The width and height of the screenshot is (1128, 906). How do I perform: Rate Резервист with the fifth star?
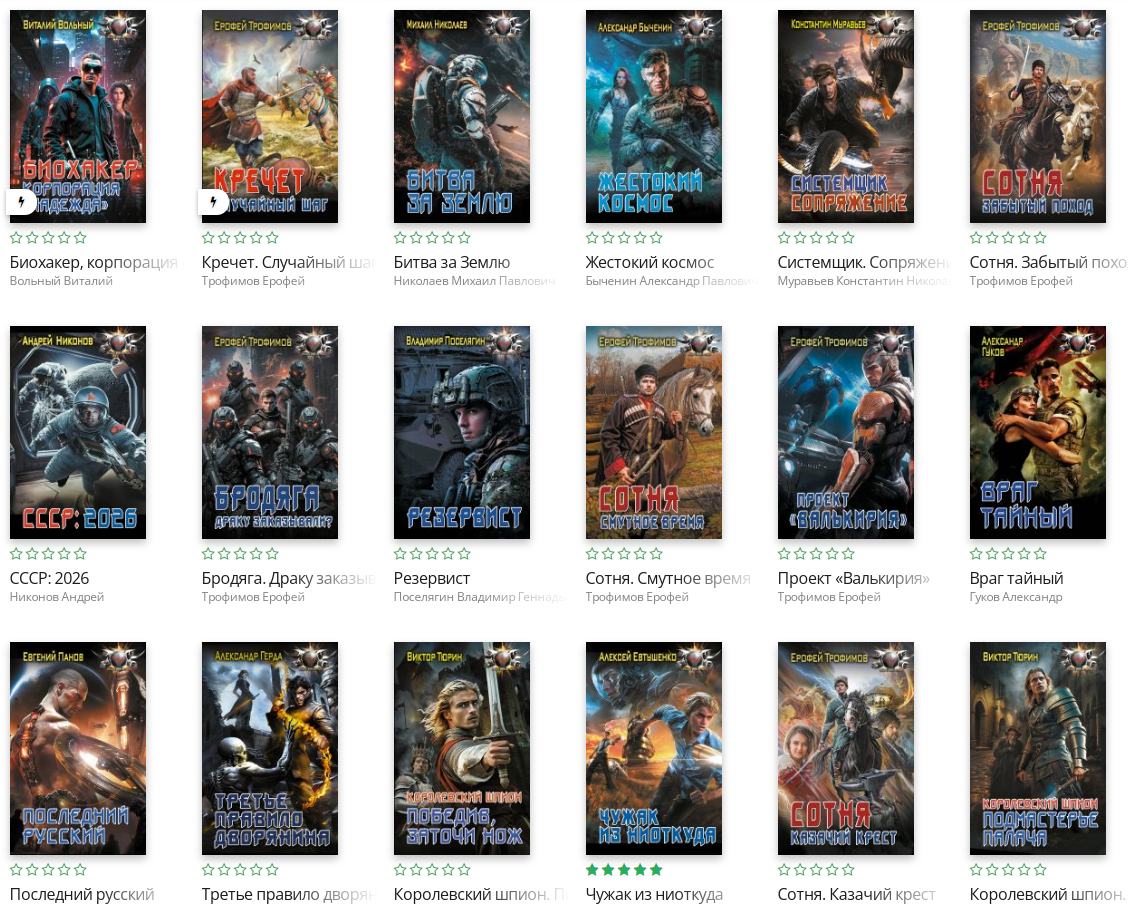464,554
